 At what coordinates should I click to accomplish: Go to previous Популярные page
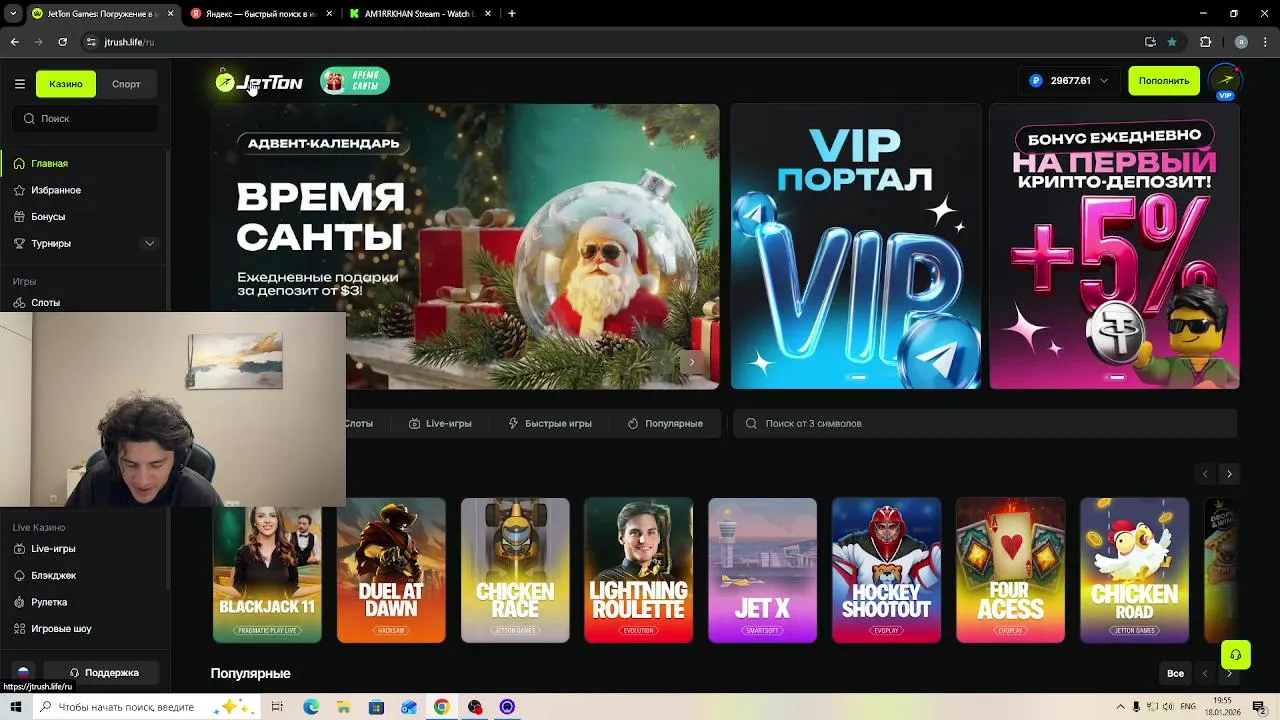(1205, 674)
